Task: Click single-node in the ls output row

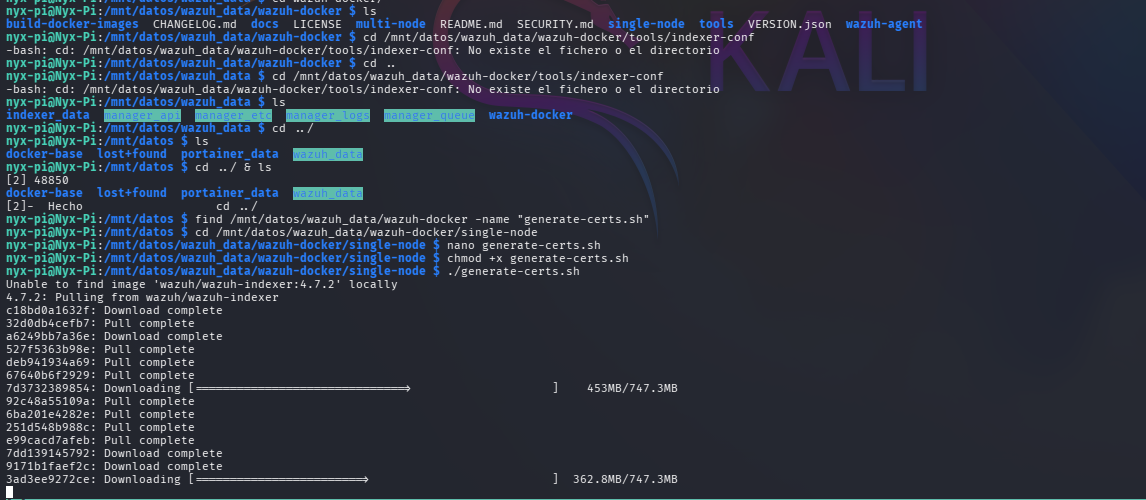Action: (646, 24)
